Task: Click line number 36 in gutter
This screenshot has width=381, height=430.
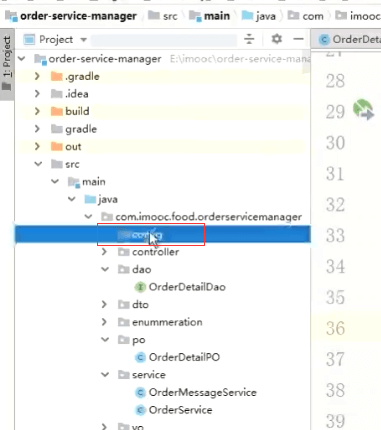Action: tap(335, 328)
